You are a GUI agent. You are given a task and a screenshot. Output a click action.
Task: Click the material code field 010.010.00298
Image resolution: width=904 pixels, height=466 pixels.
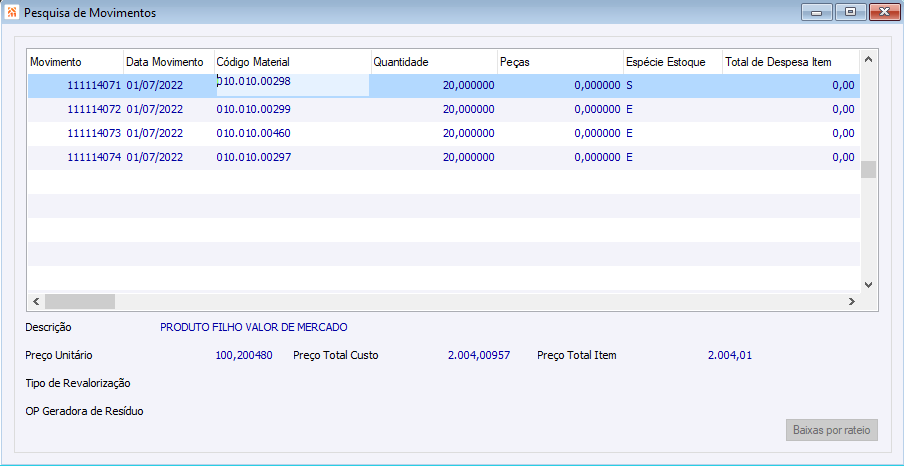pyautogui.click(x=293, y=85)
